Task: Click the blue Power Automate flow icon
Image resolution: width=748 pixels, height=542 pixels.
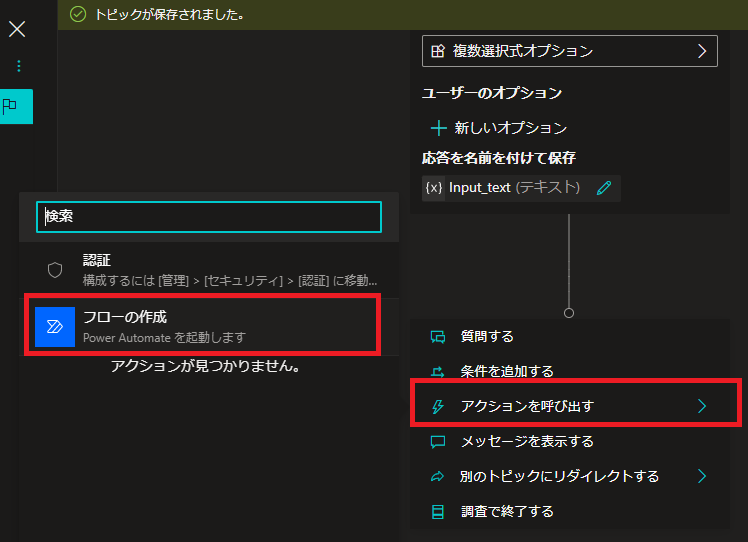Action: tap(55, 327)
